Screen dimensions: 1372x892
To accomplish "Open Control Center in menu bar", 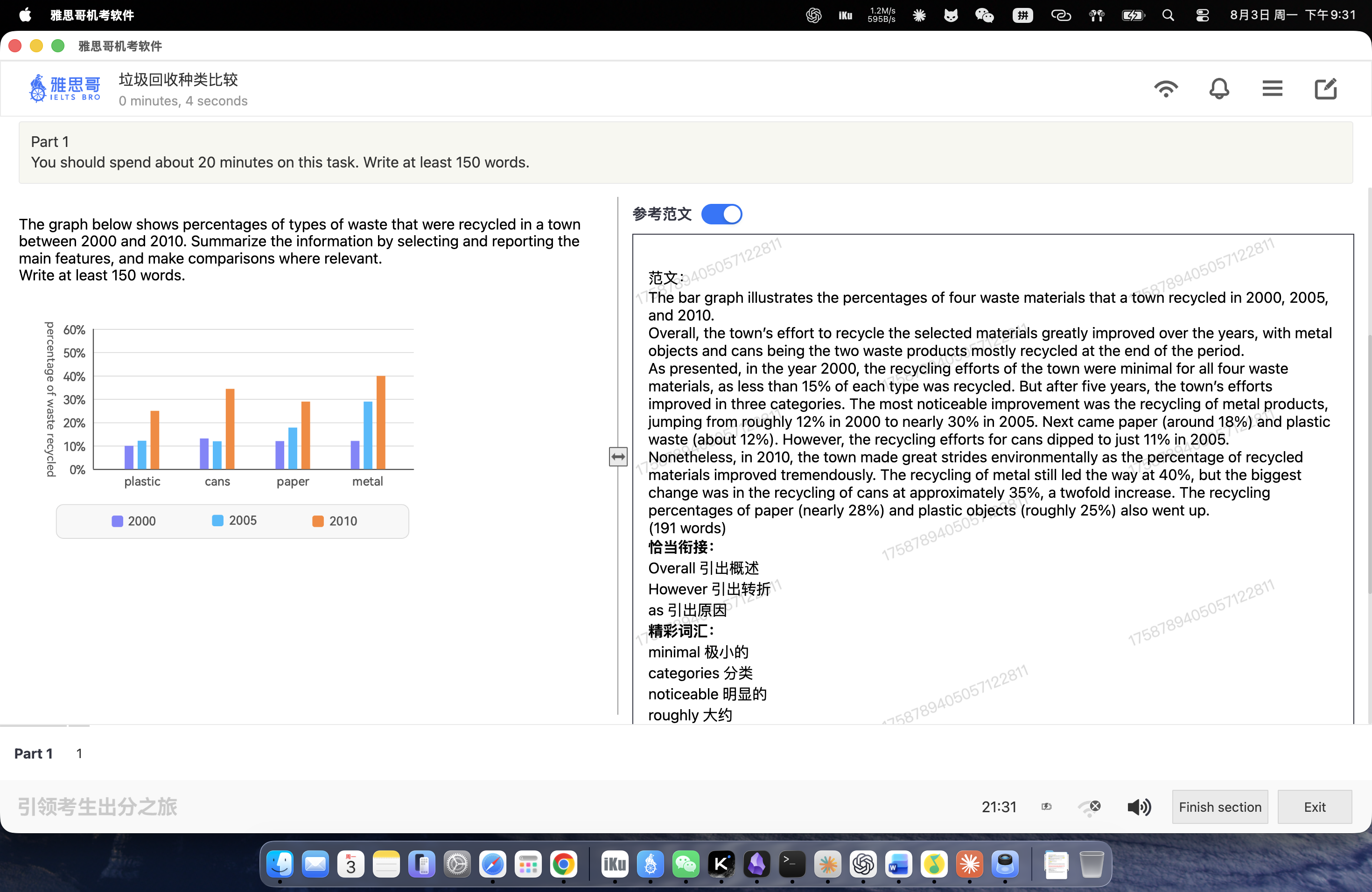I will (1202, 15).
